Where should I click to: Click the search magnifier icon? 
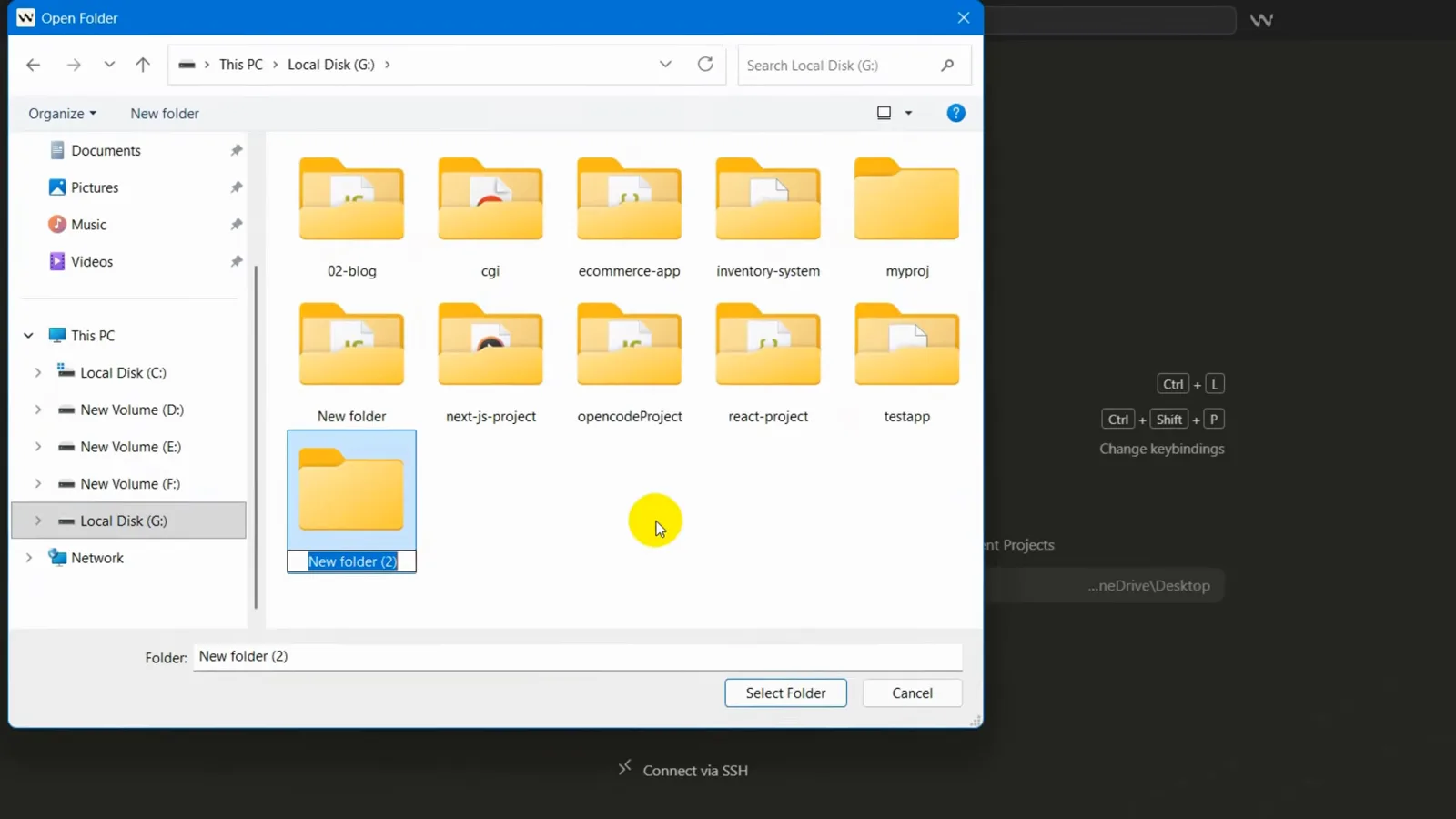click(947, 66)
